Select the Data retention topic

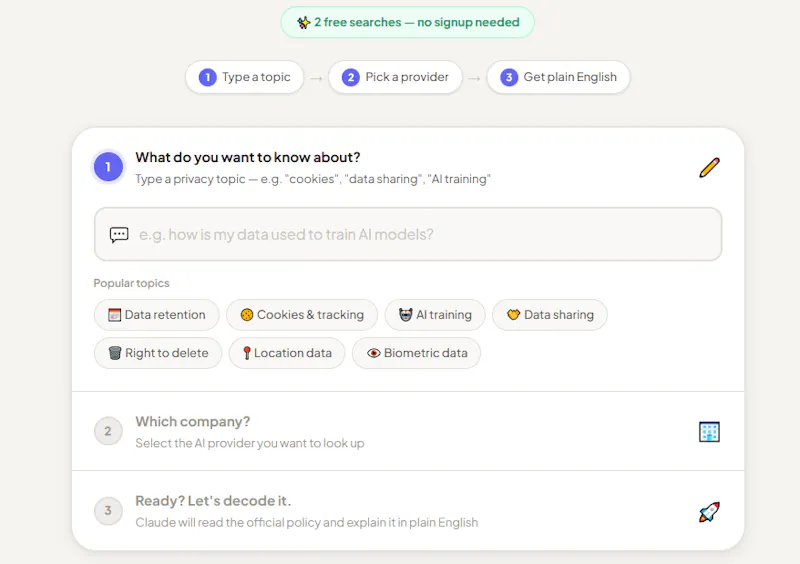coord(157,315)
